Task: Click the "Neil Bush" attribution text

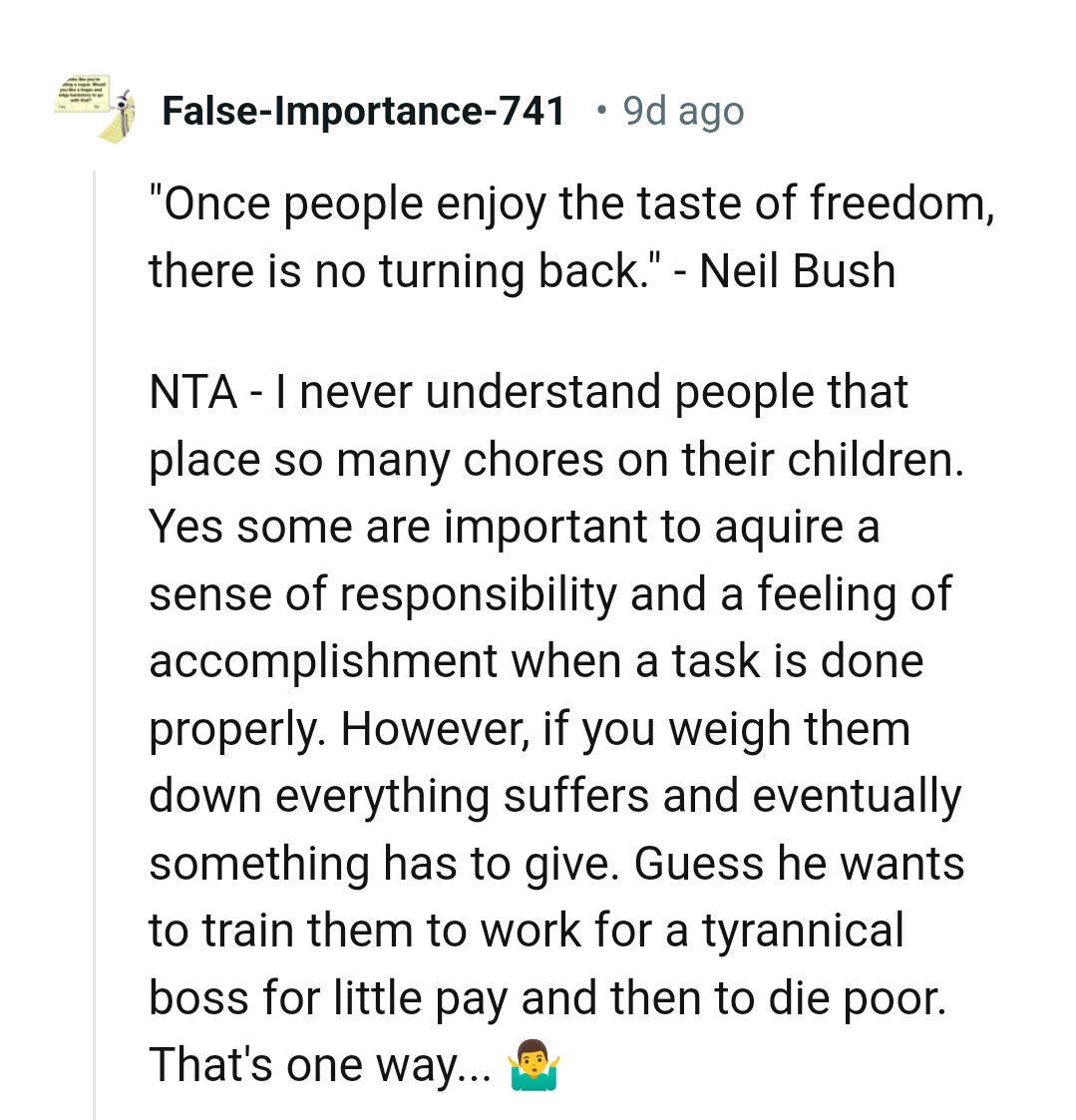Action: 797,271
